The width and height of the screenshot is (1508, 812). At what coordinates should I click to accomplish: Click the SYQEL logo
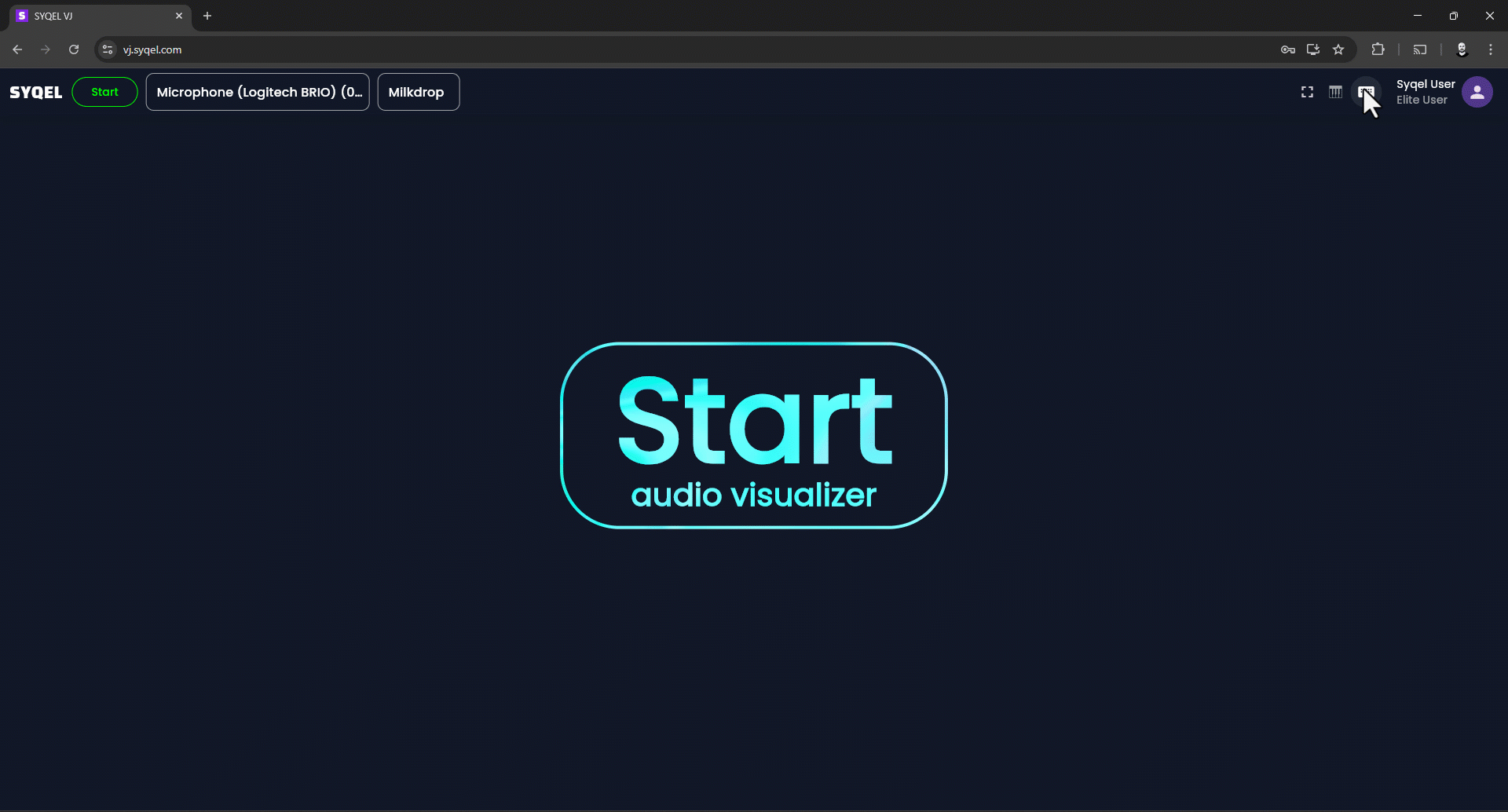click(36, 92)
